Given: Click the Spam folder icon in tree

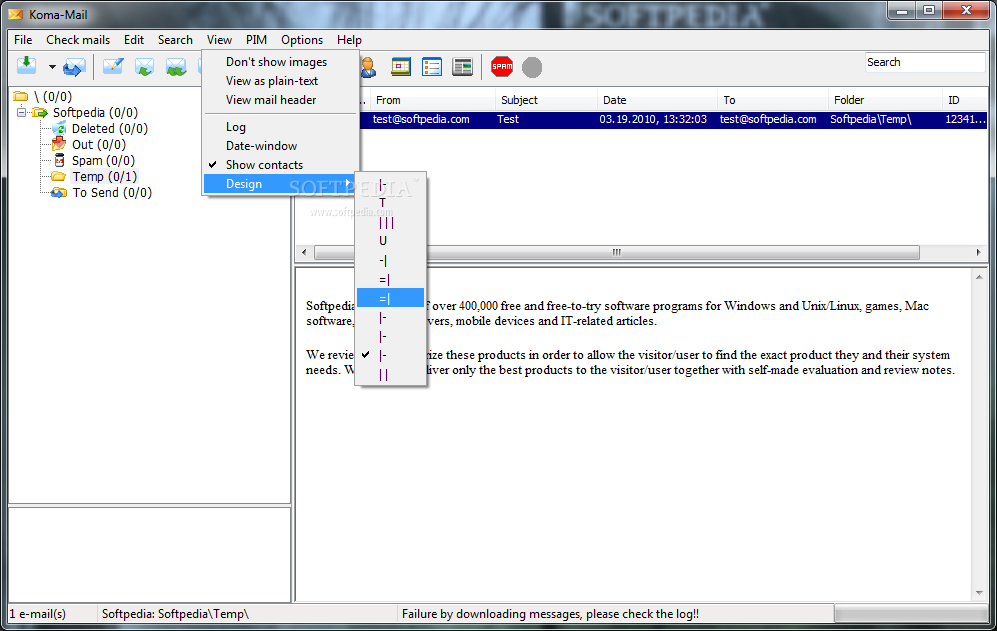Looking at the screenshot, I should [59, 160].
